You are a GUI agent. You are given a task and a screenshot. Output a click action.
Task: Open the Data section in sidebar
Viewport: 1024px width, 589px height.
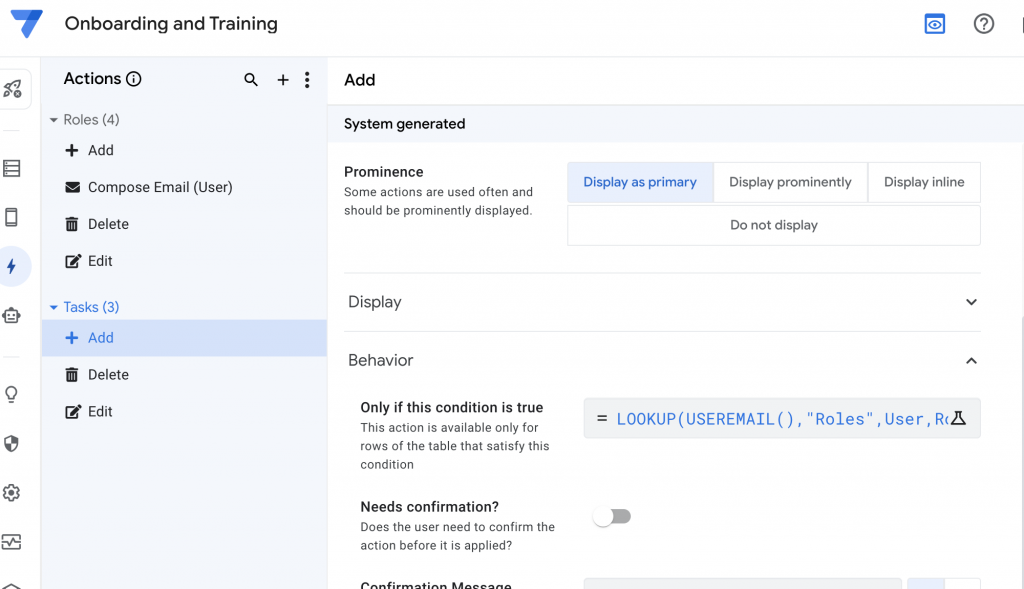[12, 169]
